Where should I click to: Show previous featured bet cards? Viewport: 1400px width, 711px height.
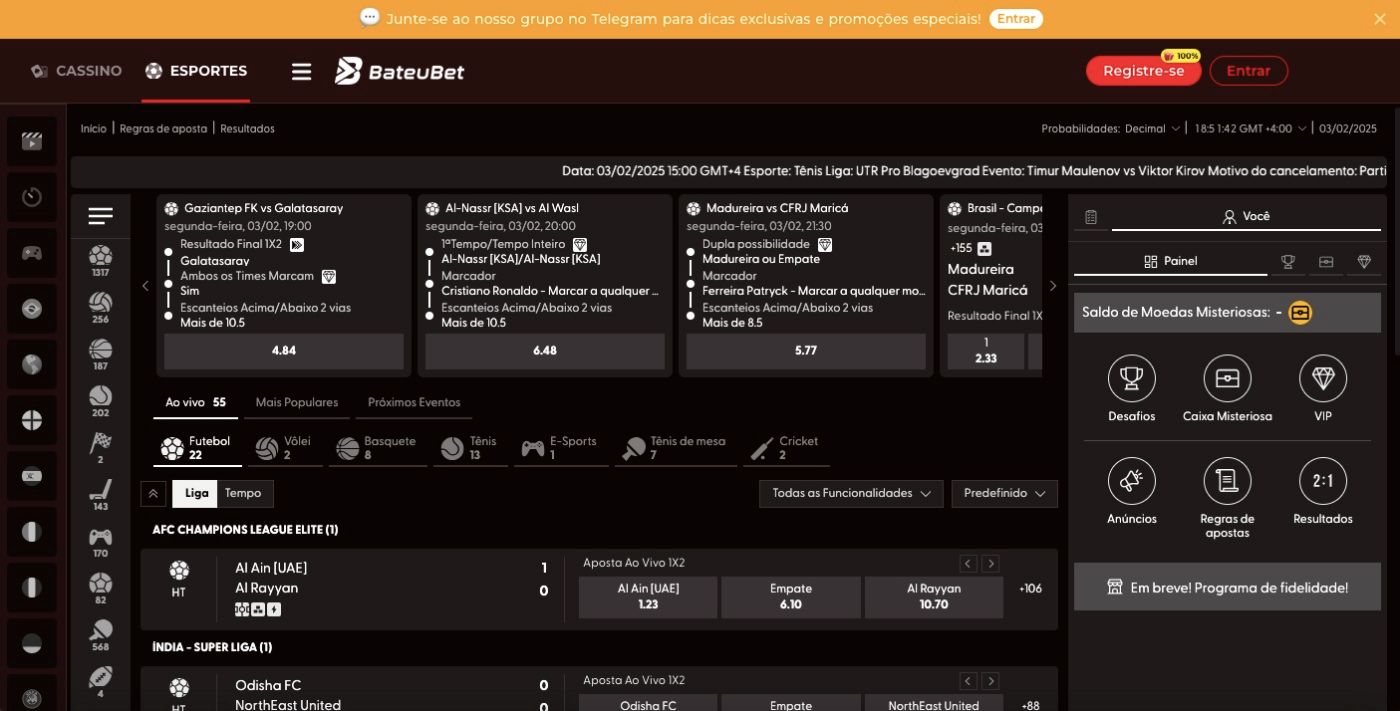(145, 286)
